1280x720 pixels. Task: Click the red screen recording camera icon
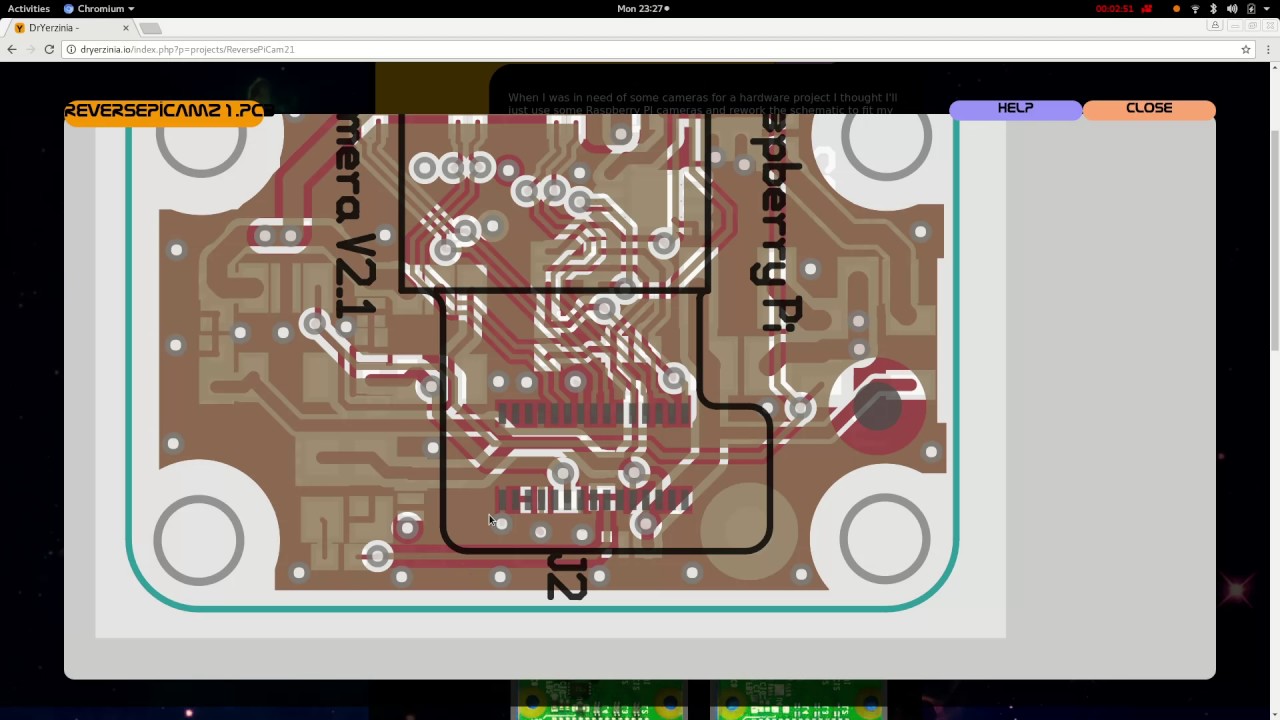point(1145,8)
